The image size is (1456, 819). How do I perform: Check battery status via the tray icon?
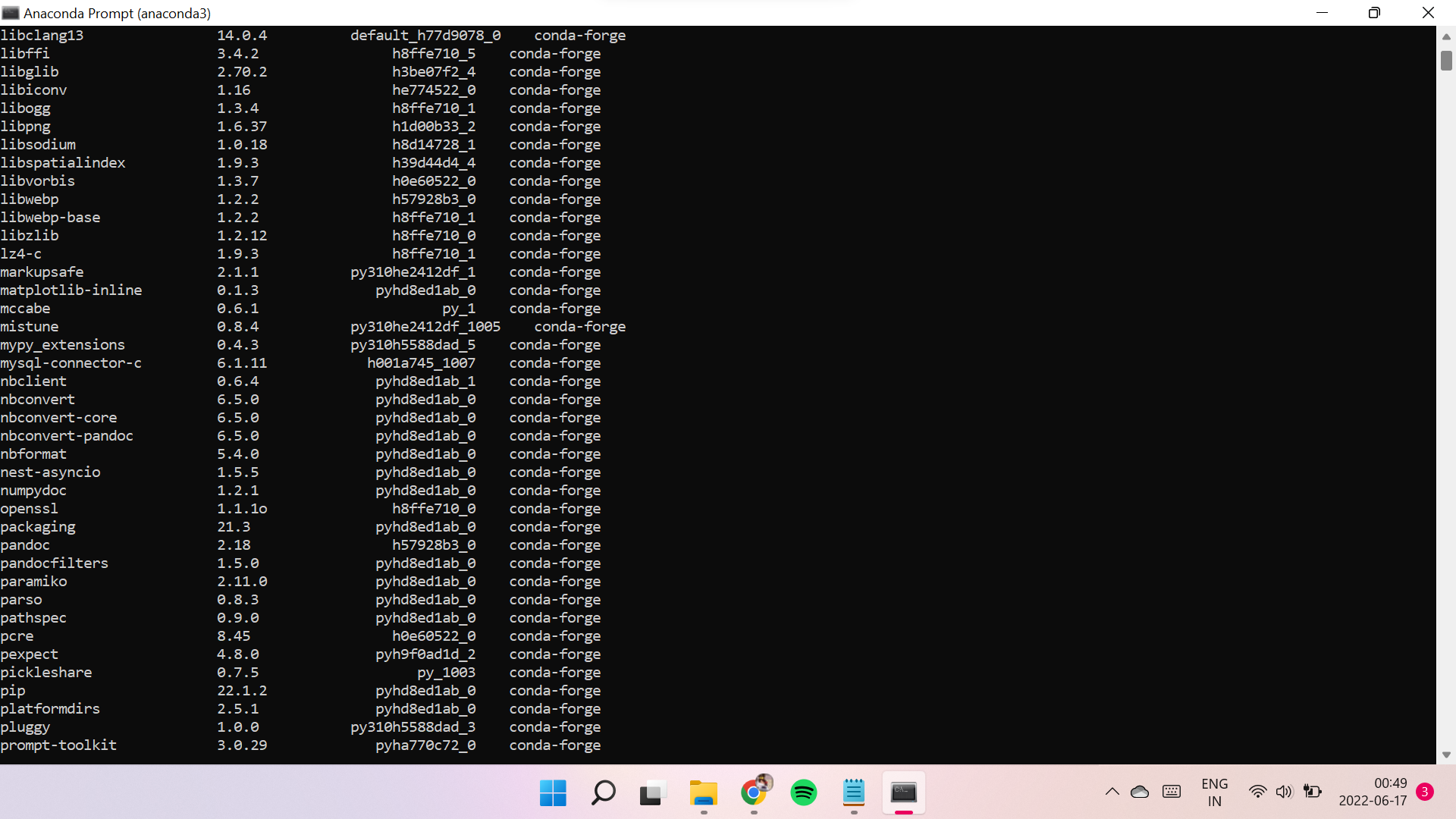1313,792
